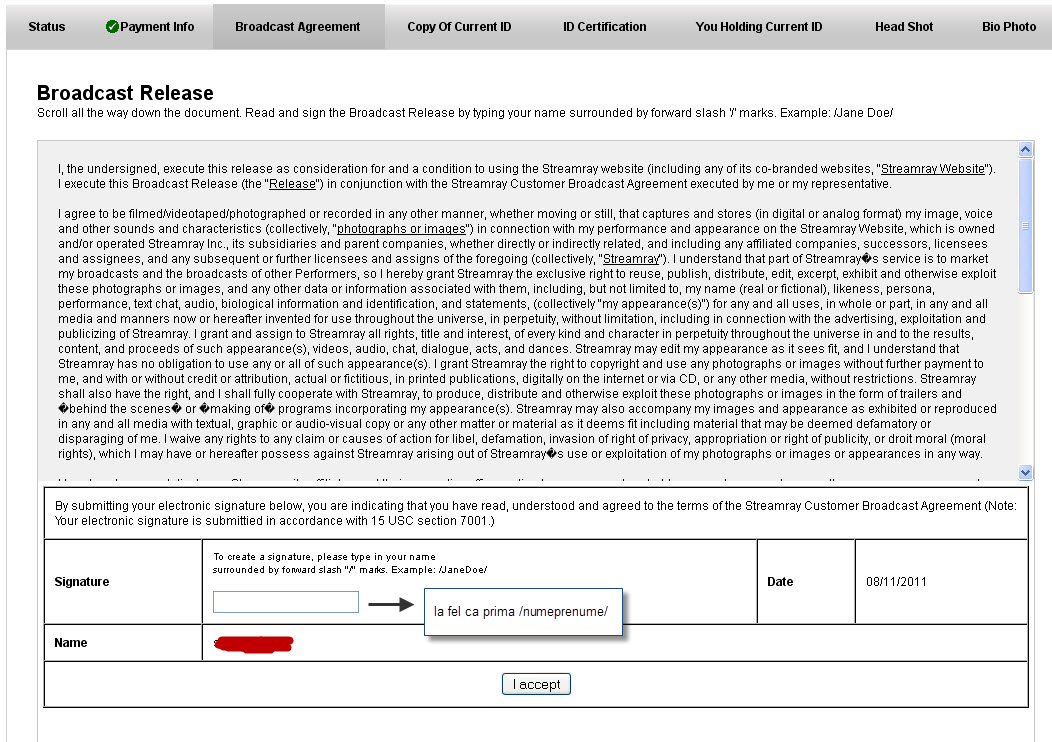Viewport: 1052px width, 742px height.
Task: Click the "By submitting your electronic signature" notice
Action: tap(535, 513)
